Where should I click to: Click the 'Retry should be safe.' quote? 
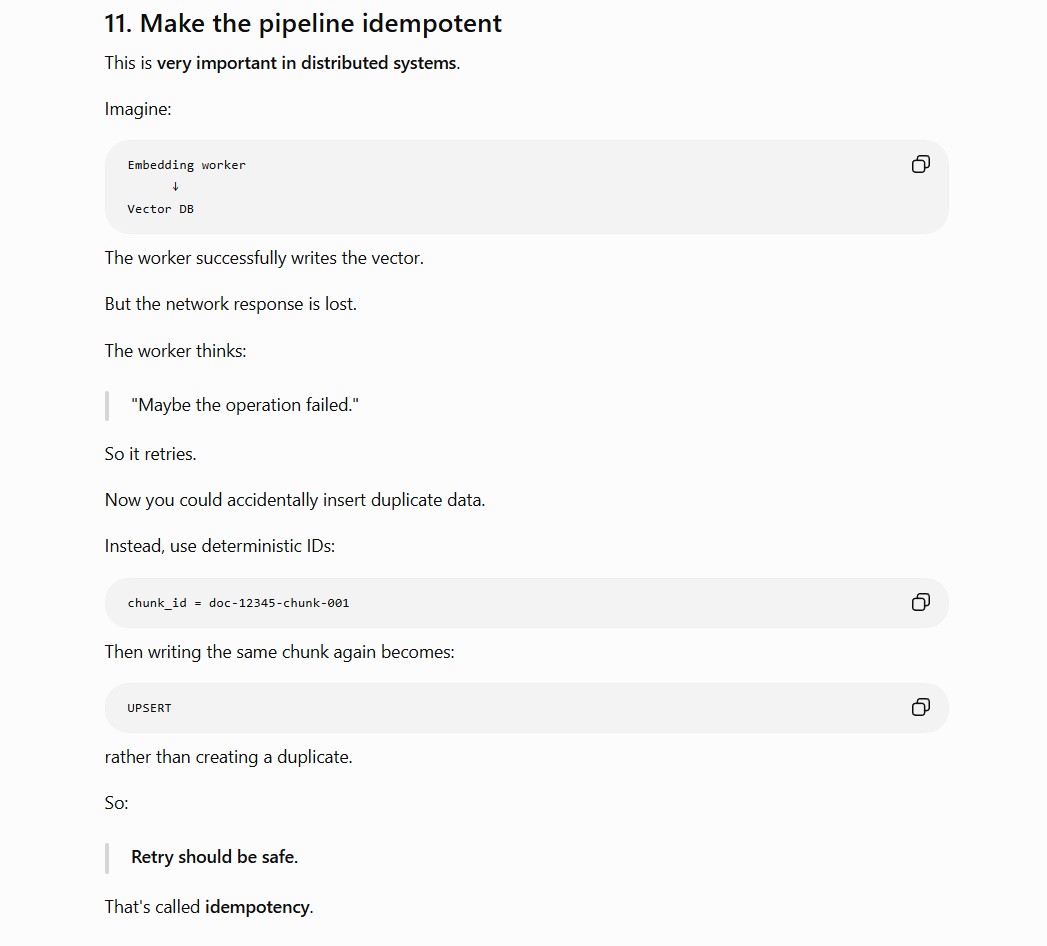214,857
